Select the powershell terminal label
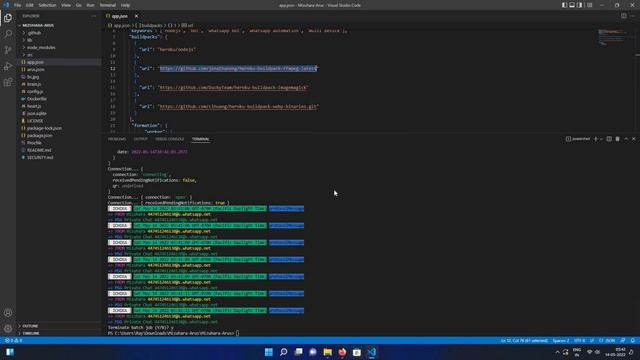640x360 pixels. point(578,139)
